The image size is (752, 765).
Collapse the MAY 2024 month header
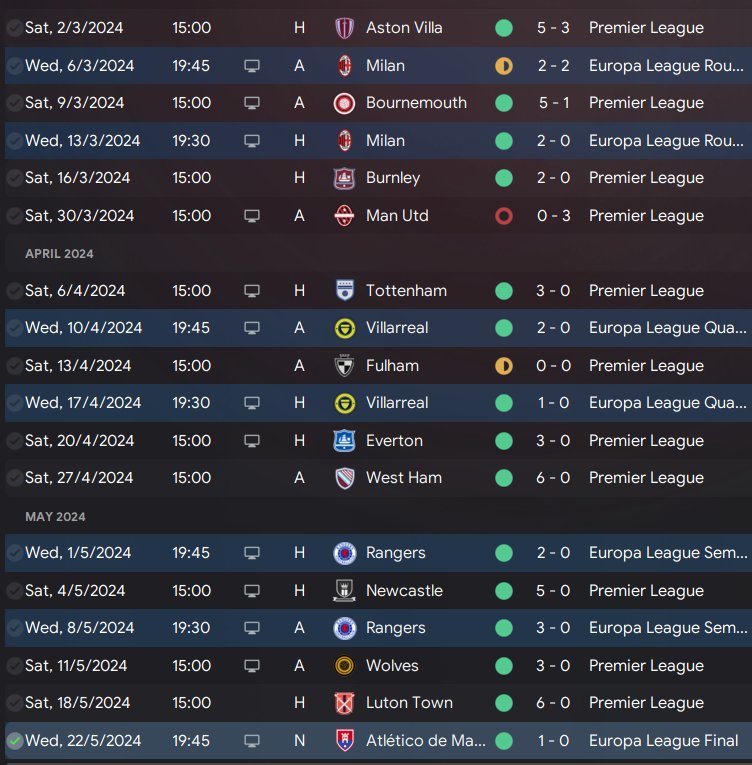pyautogui.click(x=55, y=517)
